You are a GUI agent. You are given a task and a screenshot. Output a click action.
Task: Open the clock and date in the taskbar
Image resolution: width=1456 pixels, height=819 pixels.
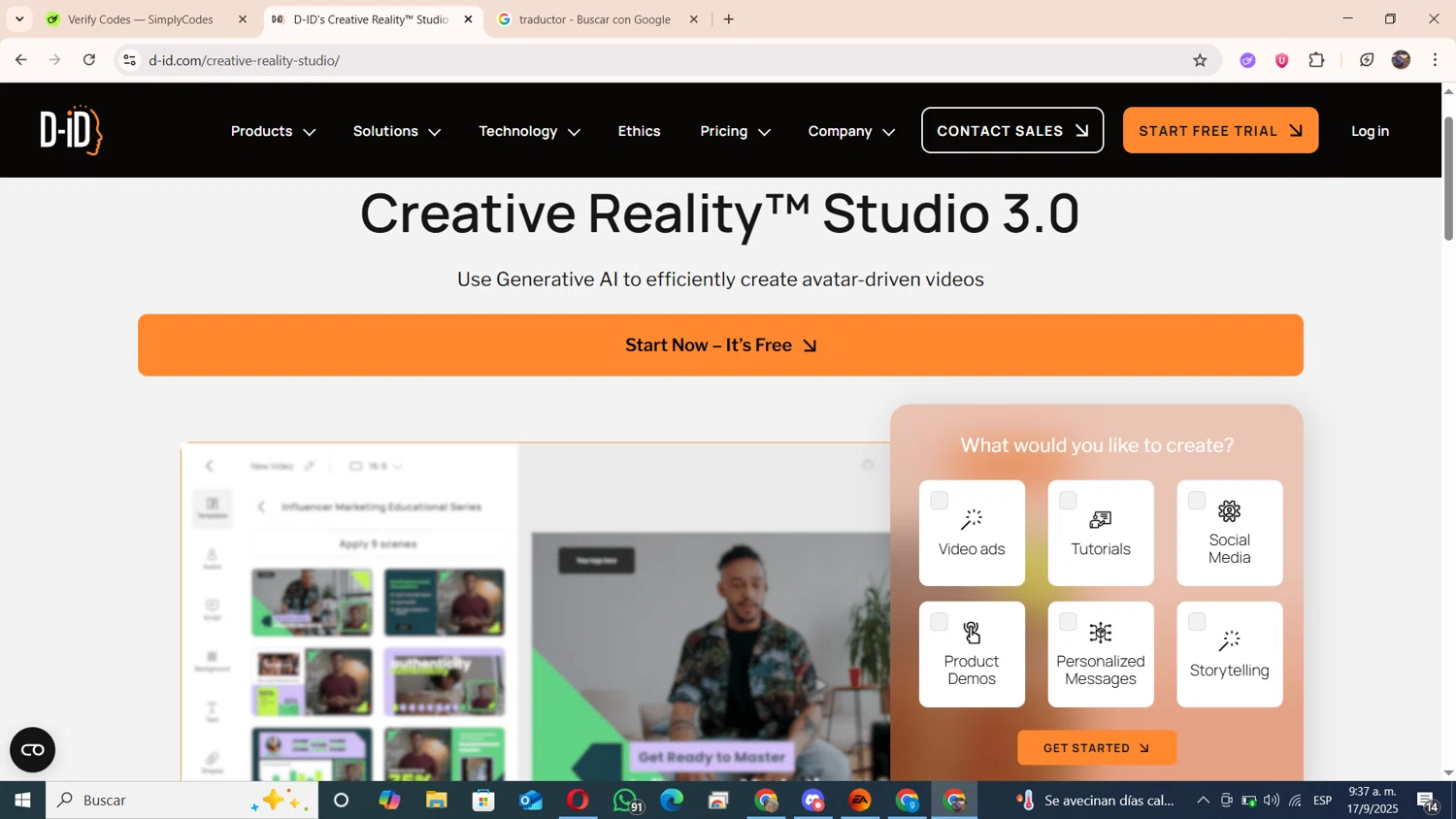coord(1373,801)
